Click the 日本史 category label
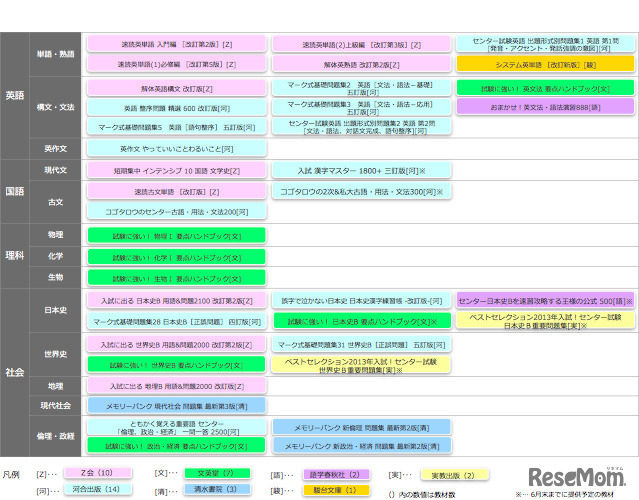This screenshot has height=500, width=639. (x=55, y=311)
